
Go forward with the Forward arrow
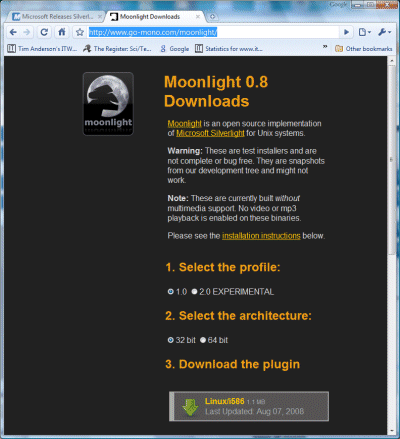[x=27, y=32]
